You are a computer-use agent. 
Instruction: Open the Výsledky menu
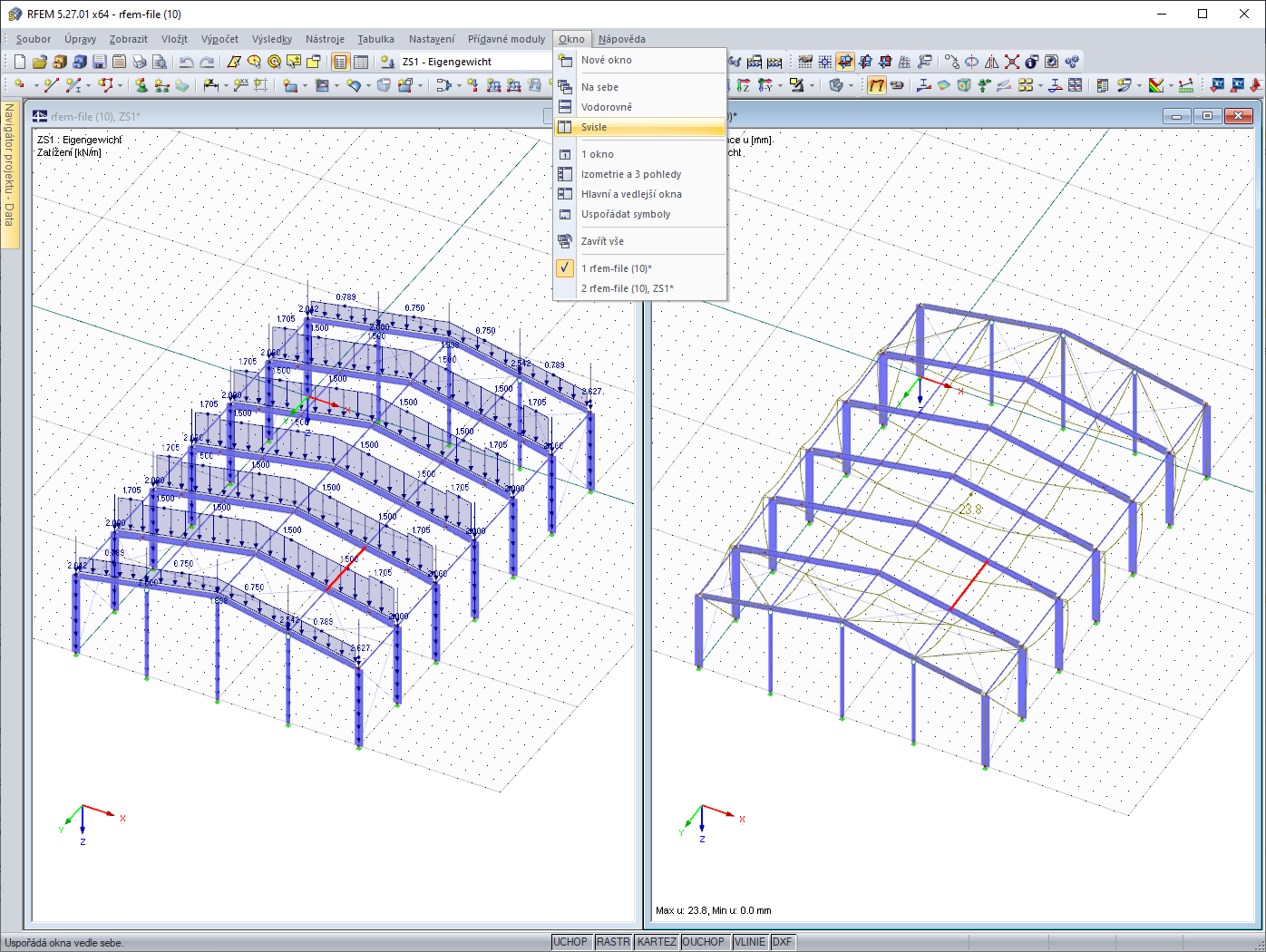[x=272, y=39]
